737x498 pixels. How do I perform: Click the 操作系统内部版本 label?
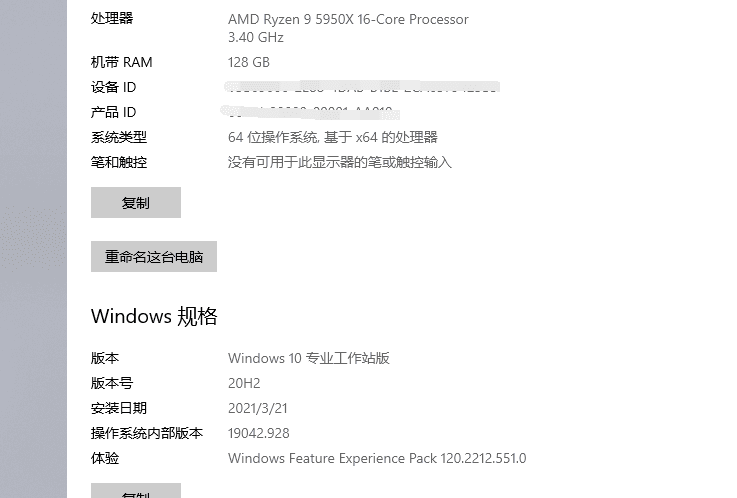147,433
